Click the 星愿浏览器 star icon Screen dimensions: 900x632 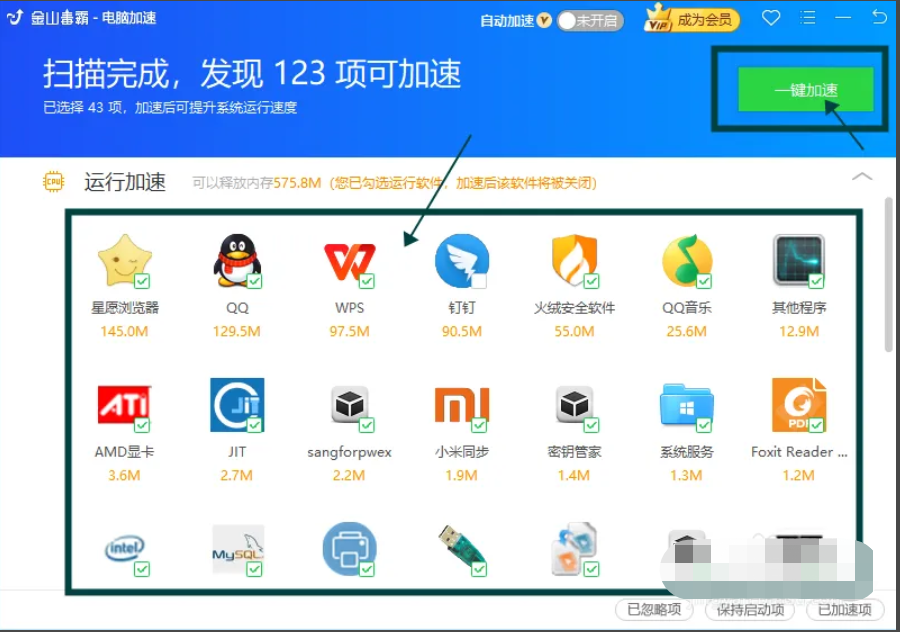click(125, 260)
